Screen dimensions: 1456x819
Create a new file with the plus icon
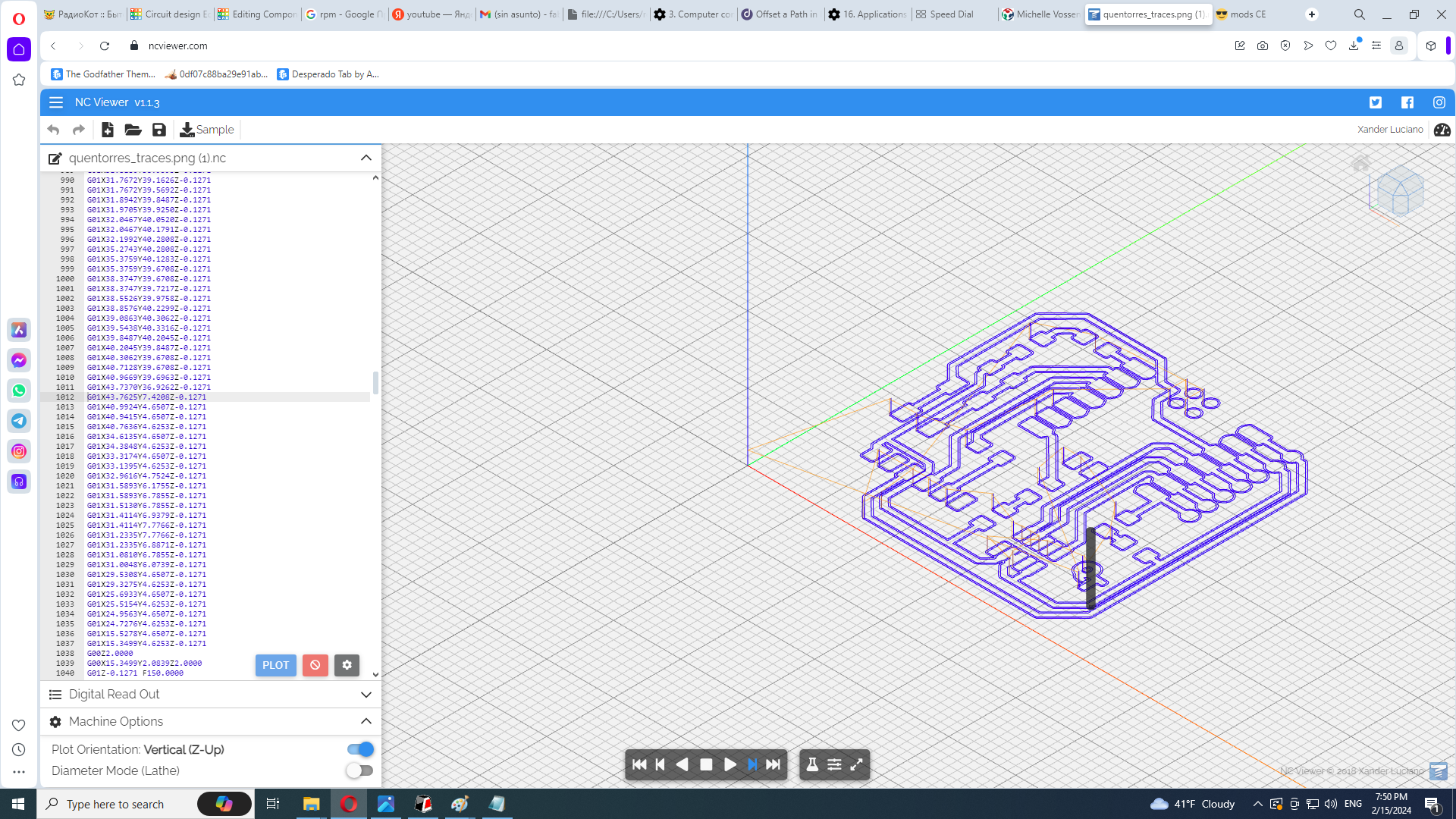(108, 130)
